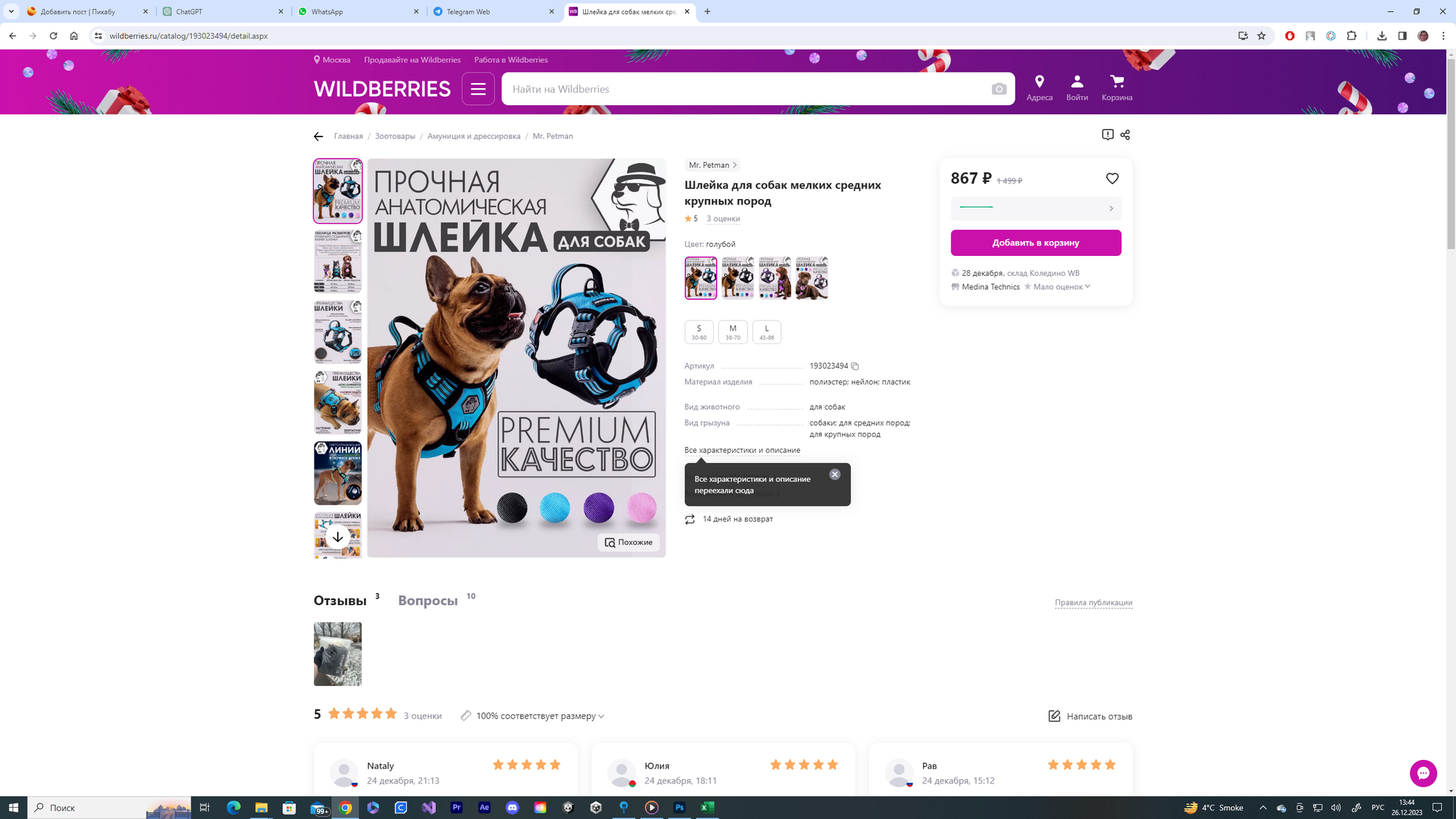Expand the price details arrow bar
This screenshot has height=819, width=1456.
click(x=1036, y=208)
